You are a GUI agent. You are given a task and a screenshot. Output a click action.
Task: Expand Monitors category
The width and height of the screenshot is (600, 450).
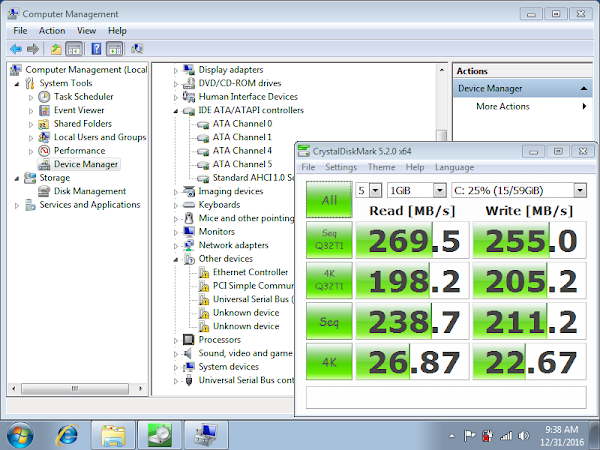click(176, 232)
